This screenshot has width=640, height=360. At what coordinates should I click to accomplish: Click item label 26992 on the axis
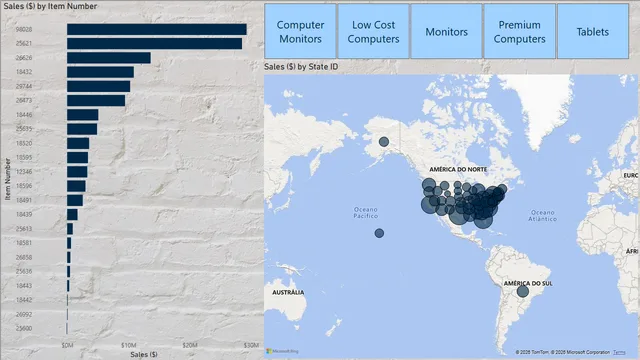pyautogui.click(x=24, y=314)
